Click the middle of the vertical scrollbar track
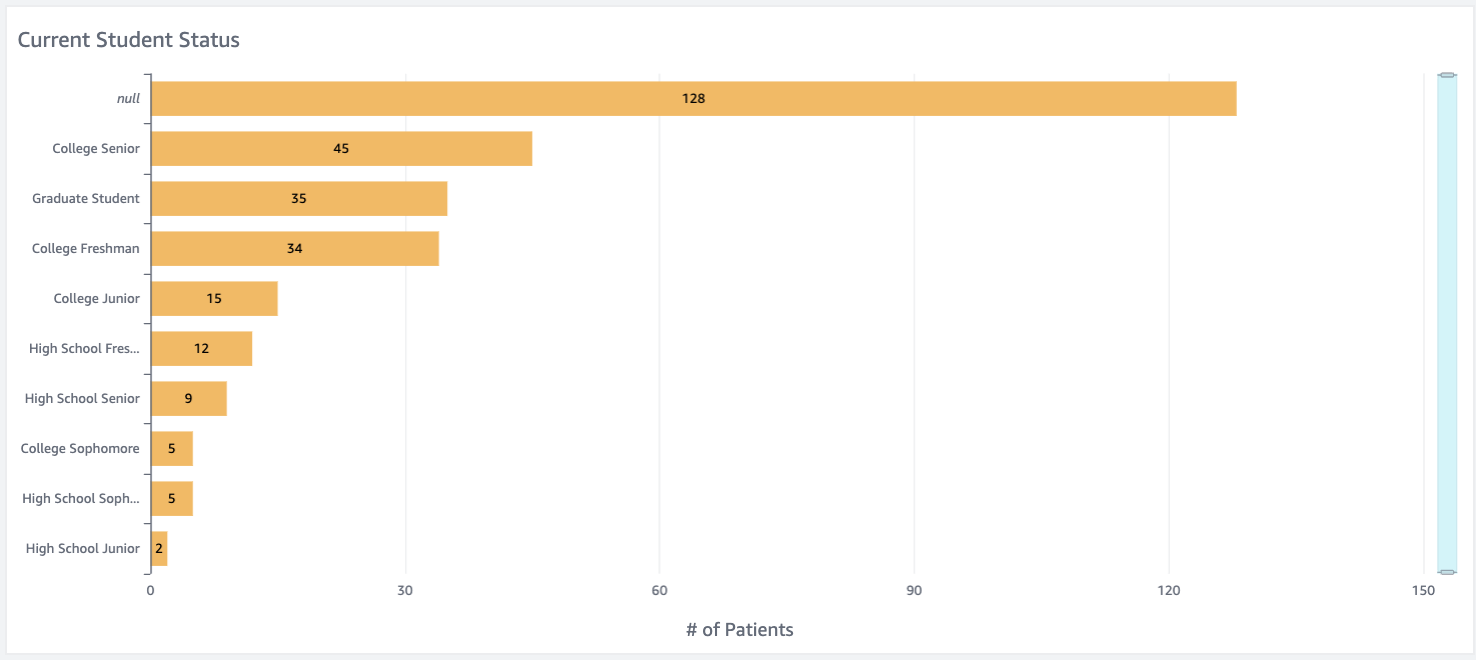1476x660 pixels. point(1447,323)
